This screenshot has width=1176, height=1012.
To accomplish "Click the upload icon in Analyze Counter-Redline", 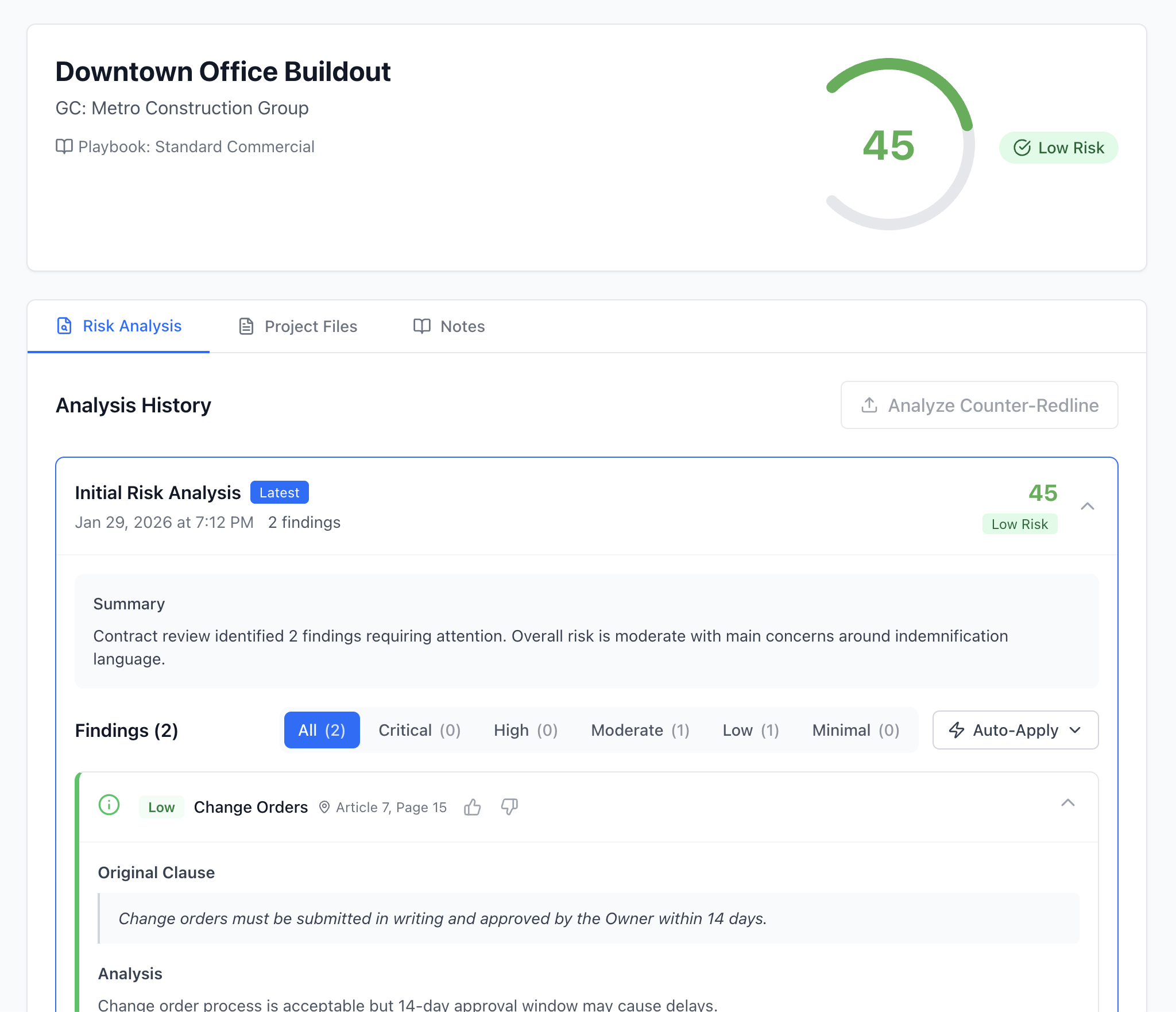I will (x=869, y=405).
